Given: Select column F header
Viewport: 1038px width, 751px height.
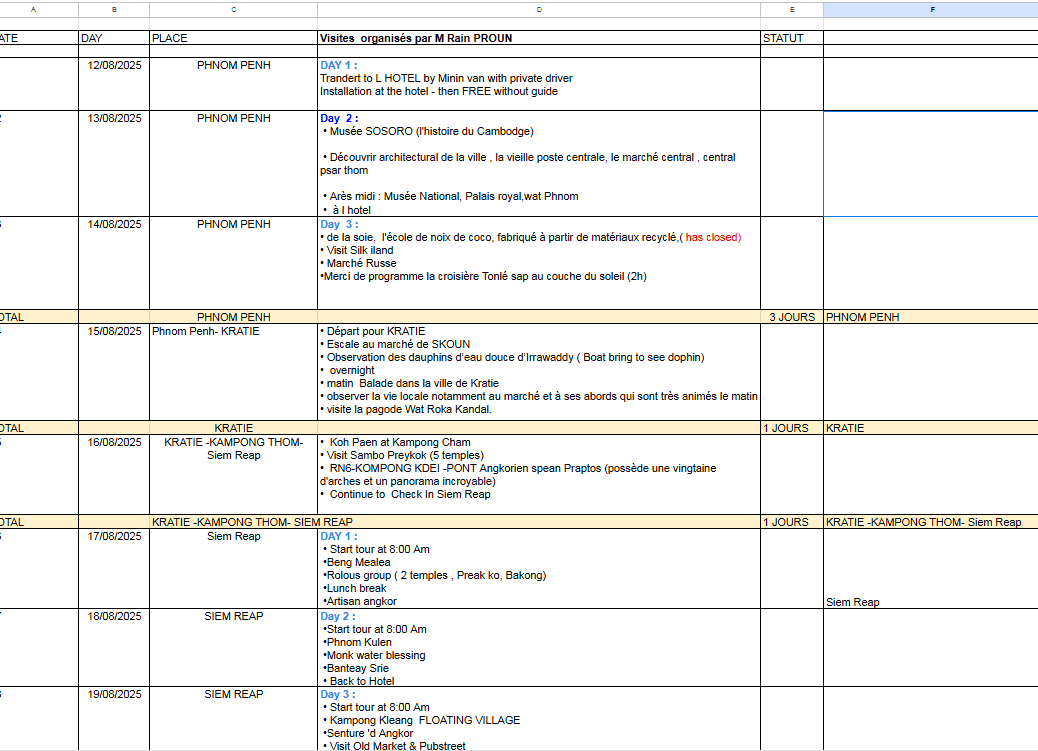Looking at the screenshot, I should [x=931, y=10].
